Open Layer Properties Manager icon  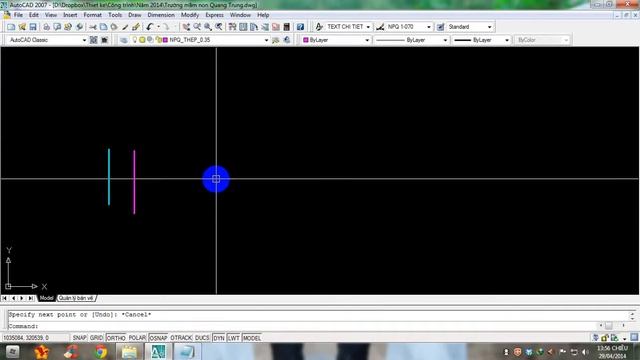pos(124,40)
